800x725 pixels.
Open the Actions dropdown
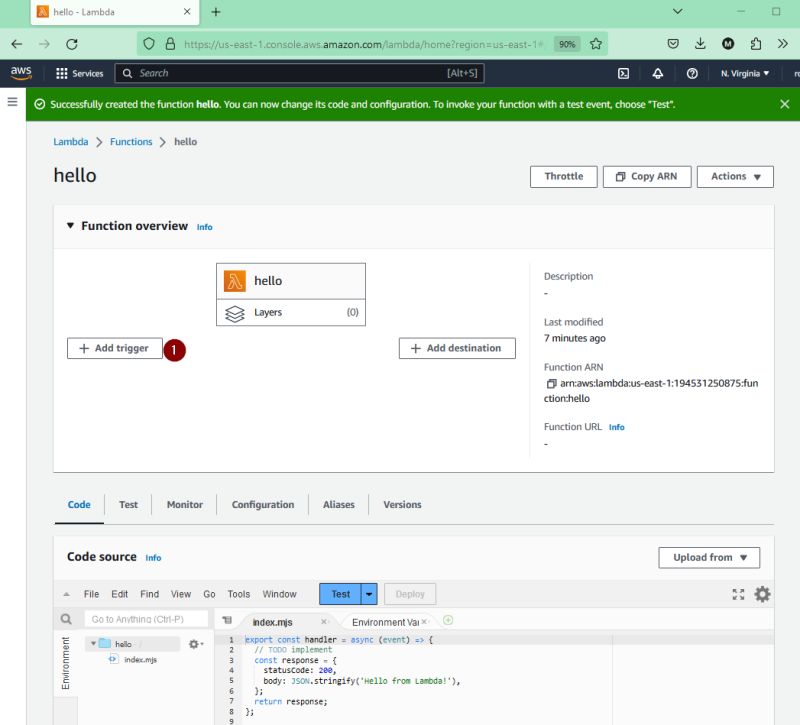point(734,176)
